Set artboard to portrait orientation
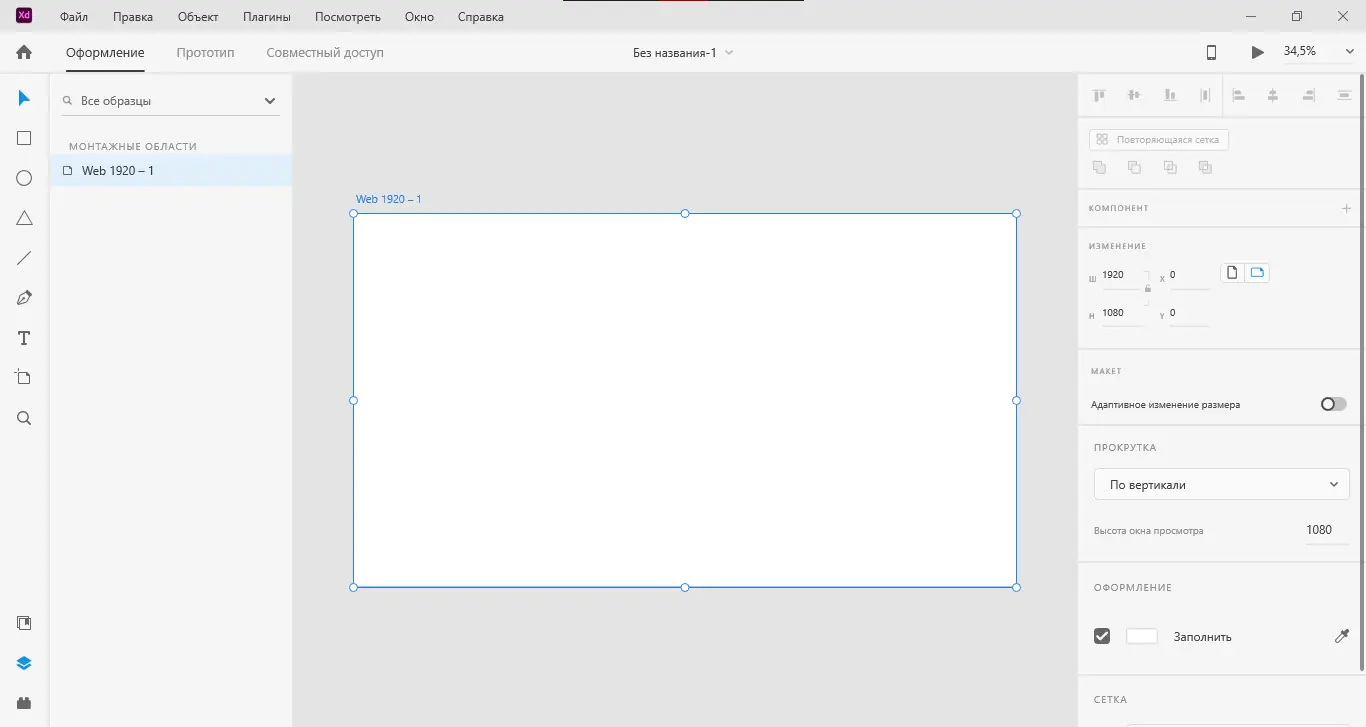Viewport: 1366px width, 727px height. pyautogui.click(x=1233, y=272)
